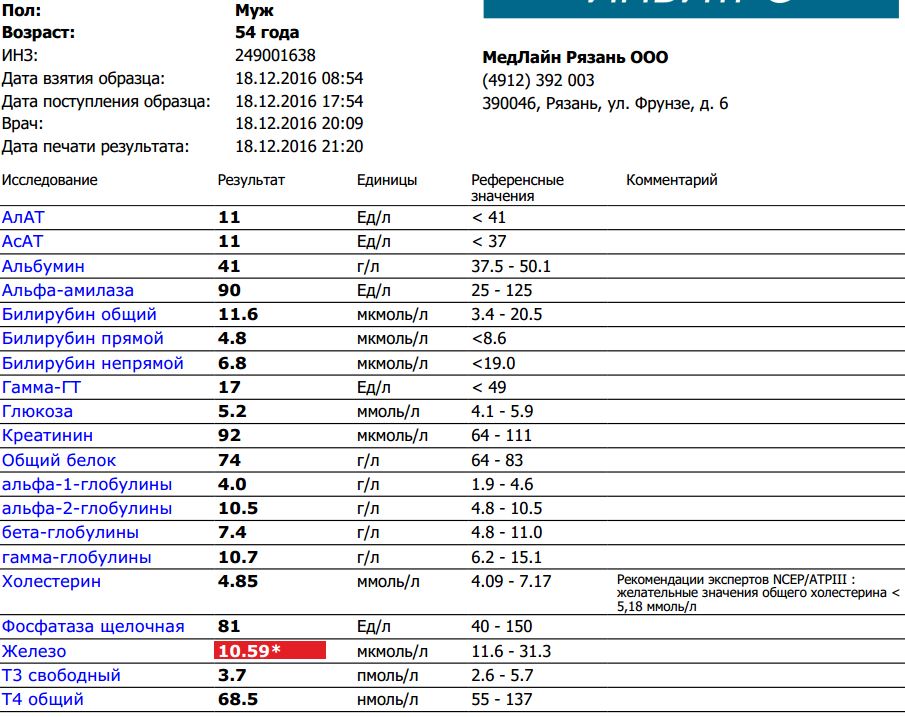Click the Результат column header
905x717 pixels.
pos(251,181)
